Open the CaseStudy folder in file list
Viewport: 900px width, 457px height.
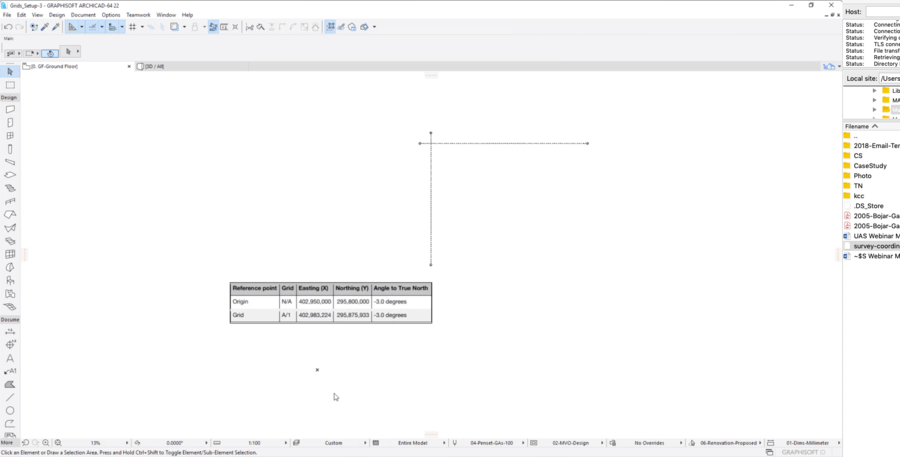(870, 166)
